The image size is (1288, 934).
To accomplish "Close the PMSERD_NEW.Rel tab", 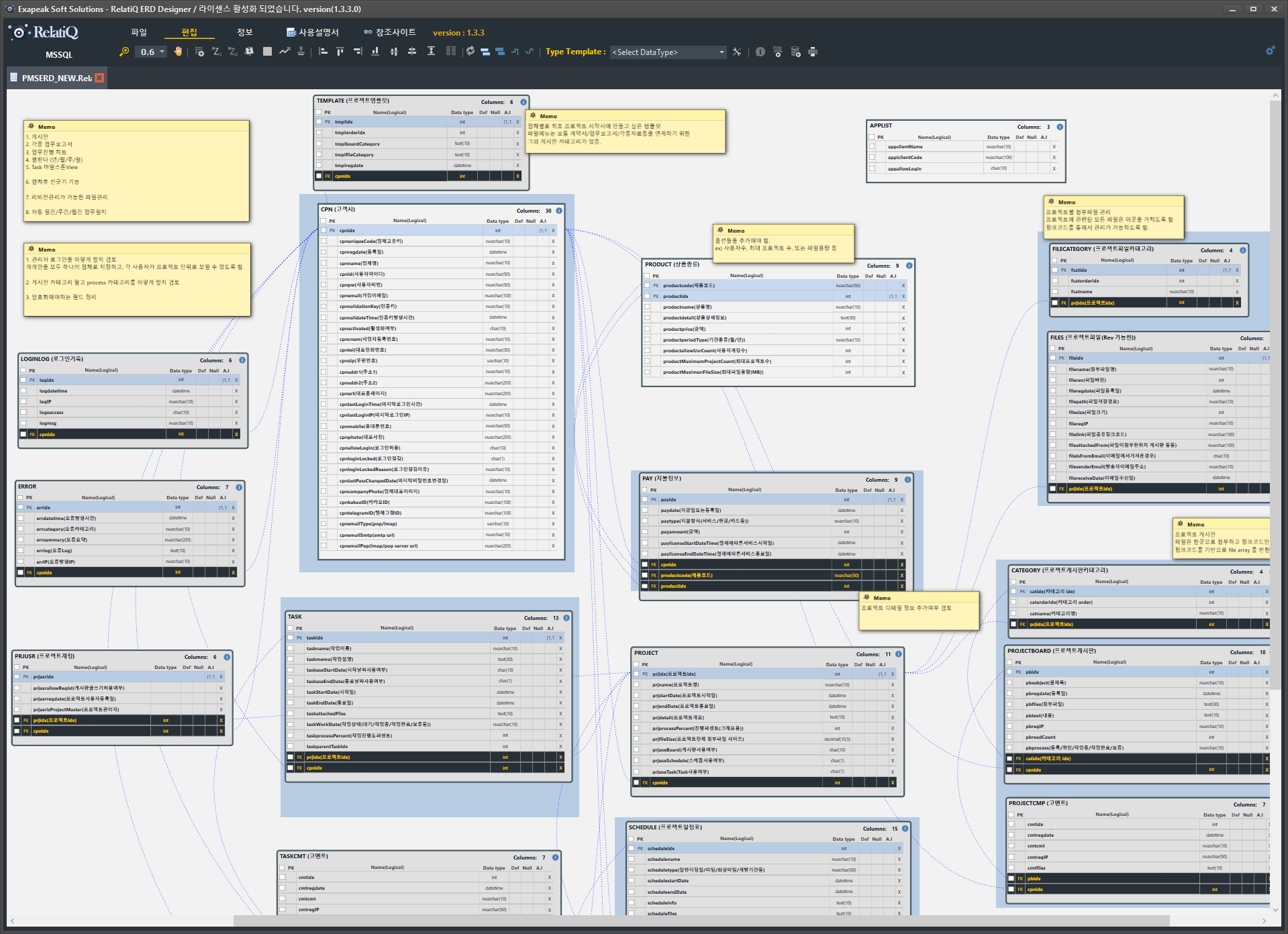I will click(x=99, y=78).
